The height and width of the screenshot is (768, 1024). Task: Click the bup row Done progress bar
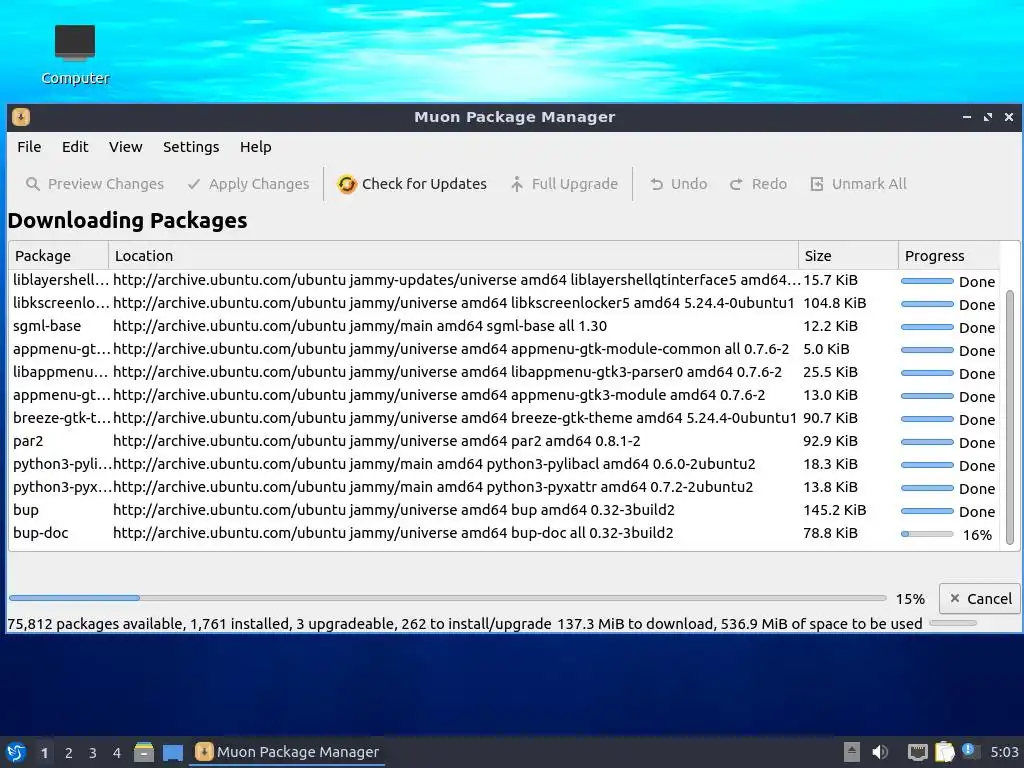pos(927,511)
